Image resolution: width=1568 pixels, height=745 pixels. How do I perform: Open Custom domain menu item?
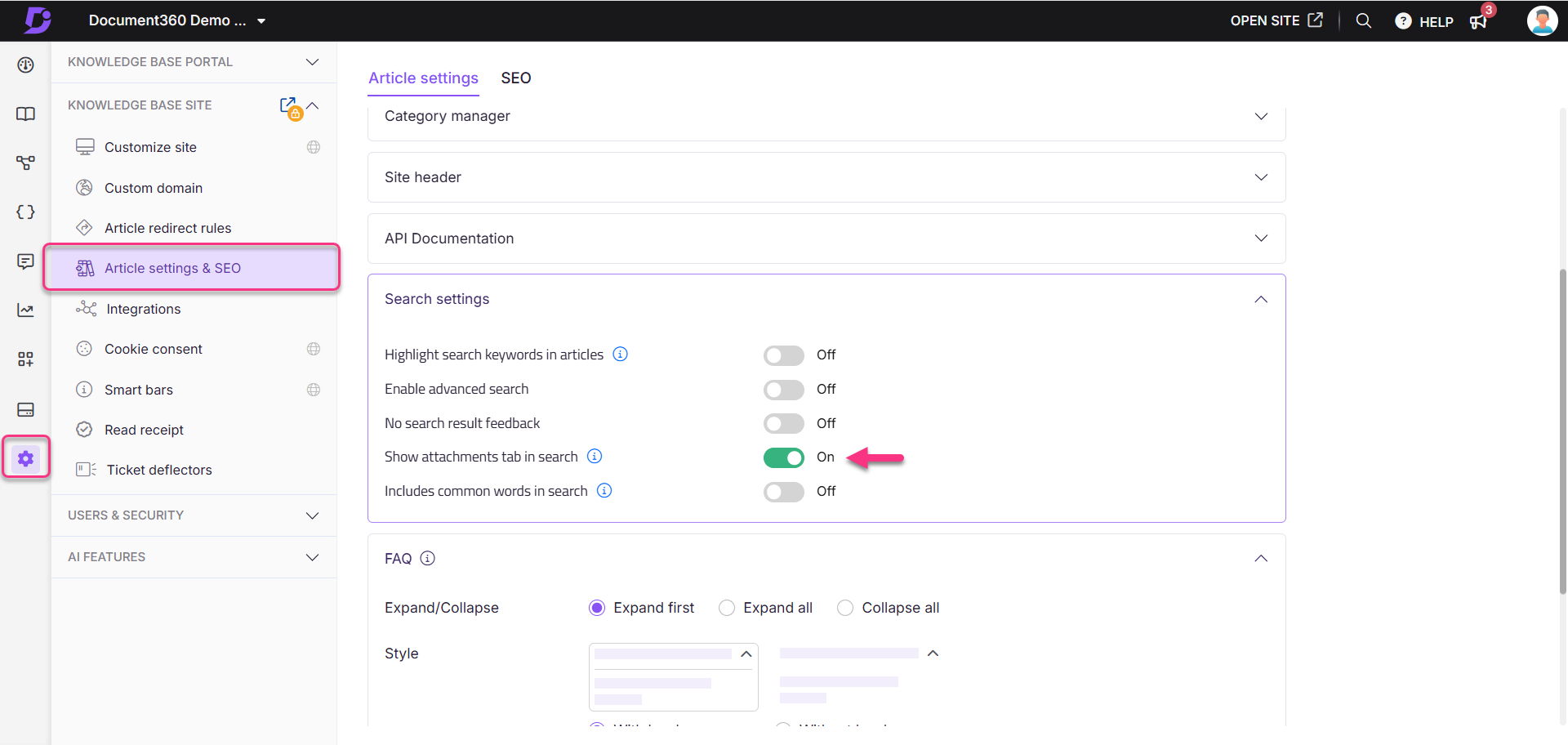coord(194,188)
